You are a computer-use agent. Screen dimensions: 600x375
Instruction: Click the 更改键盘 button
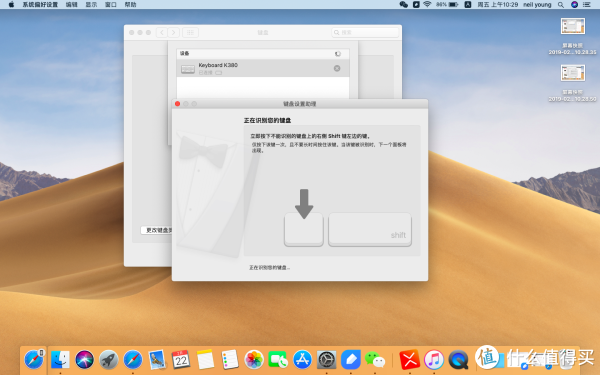point(157,230)
